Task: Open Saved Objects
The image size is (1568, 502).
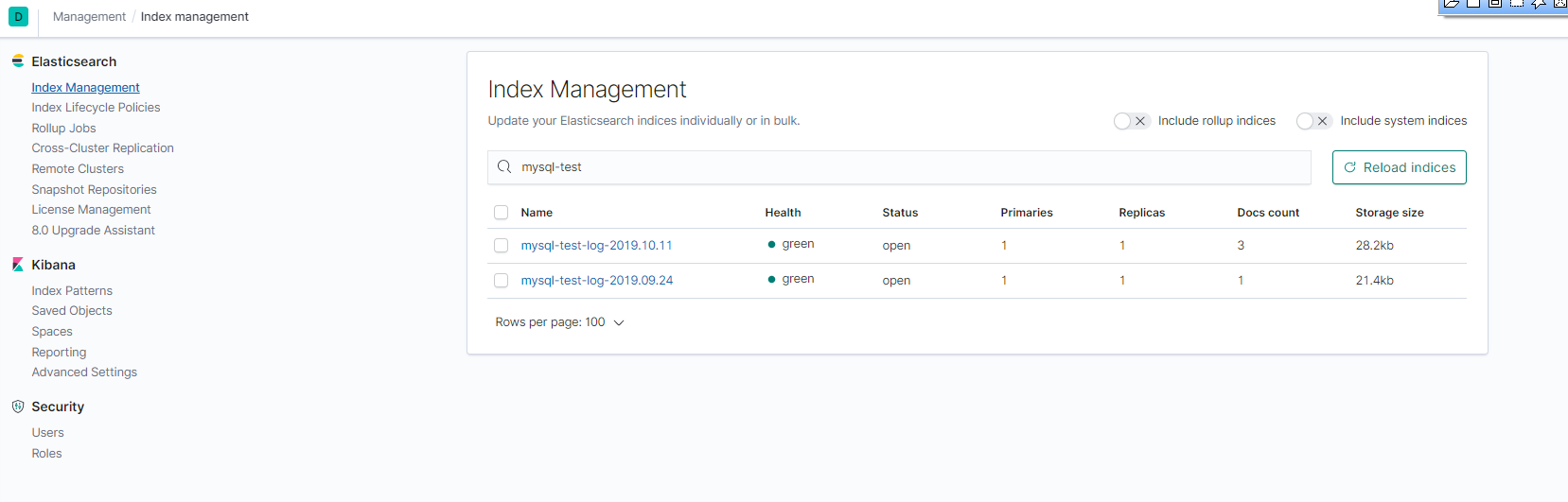Action: pos(72,311)
